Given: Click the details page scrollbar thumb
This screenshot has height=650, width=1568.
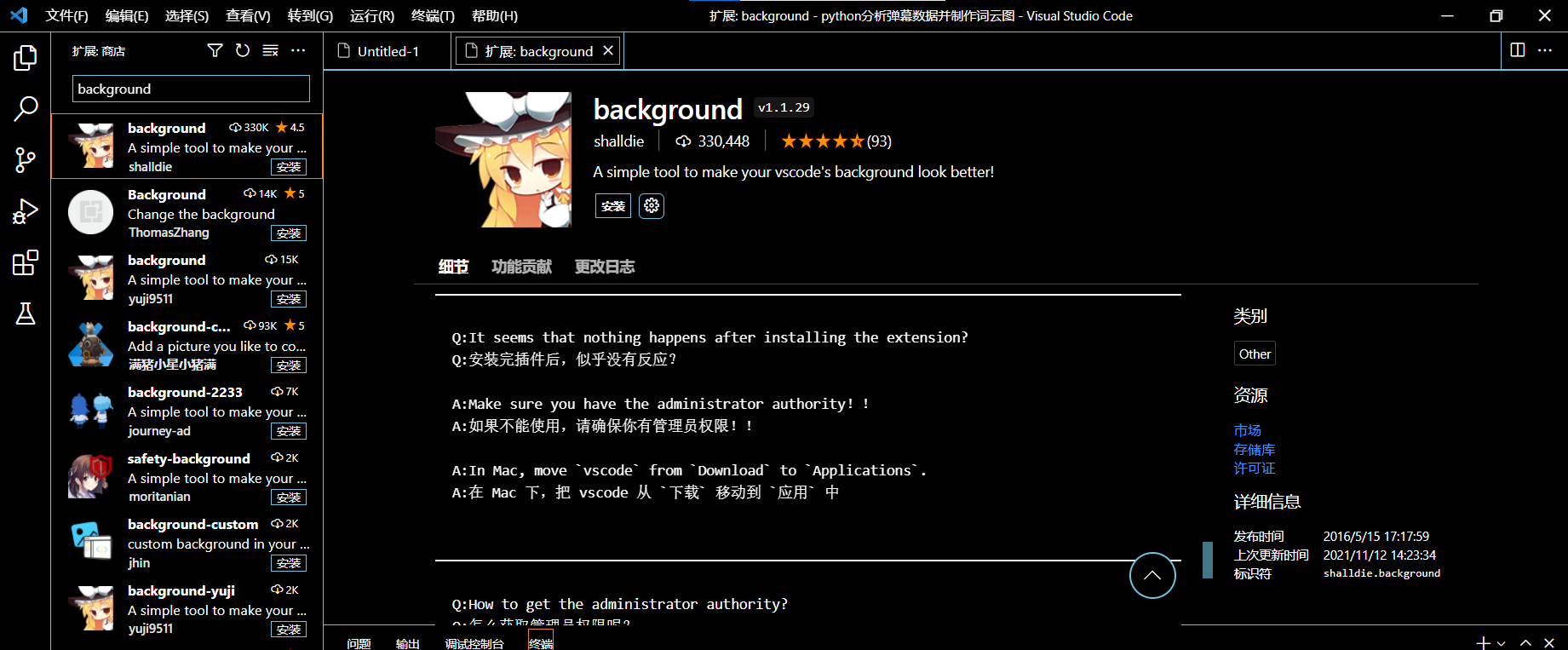Looking at the screenshot, I should click(1208, 560).
